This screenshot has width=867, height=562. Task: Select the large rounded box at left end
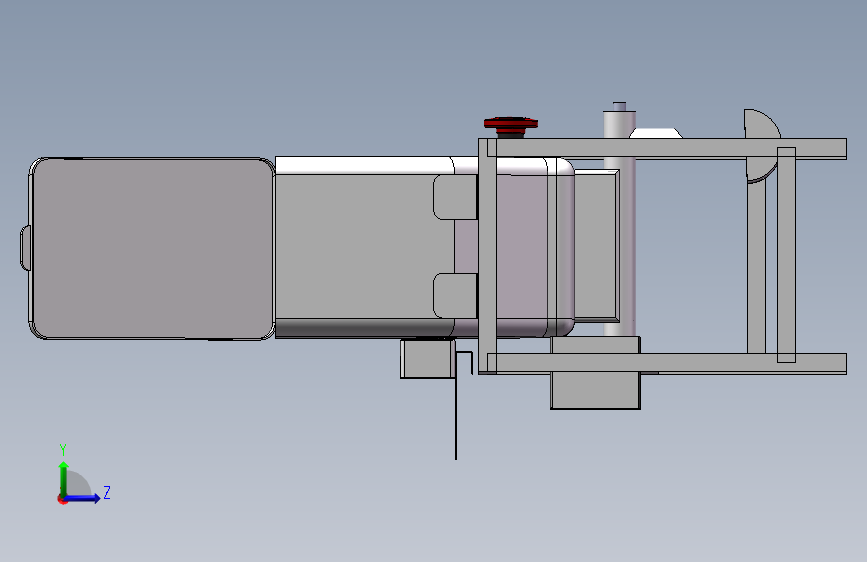tap(152, 248)
